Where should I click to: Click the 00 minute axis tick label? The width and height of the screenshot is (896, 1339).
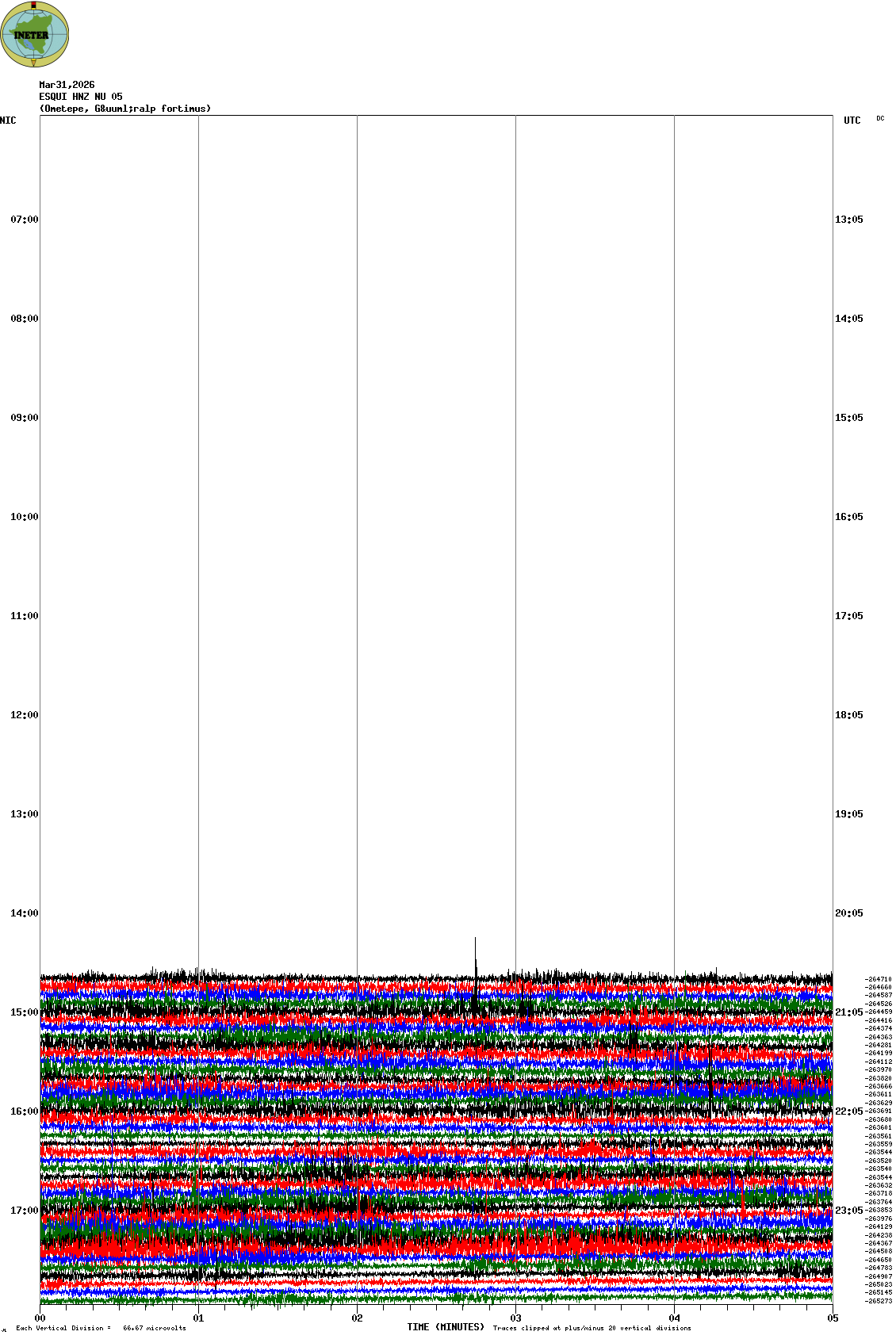coord(40,1318)
